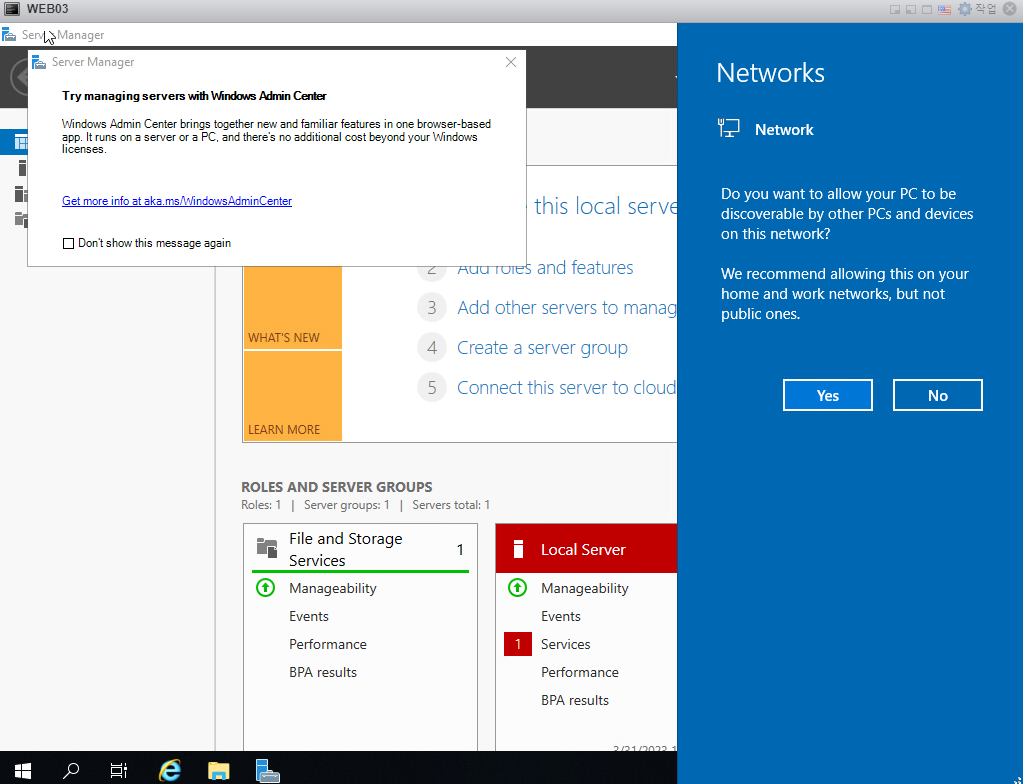Click "Add other servers to manage" link

[566, 307]
